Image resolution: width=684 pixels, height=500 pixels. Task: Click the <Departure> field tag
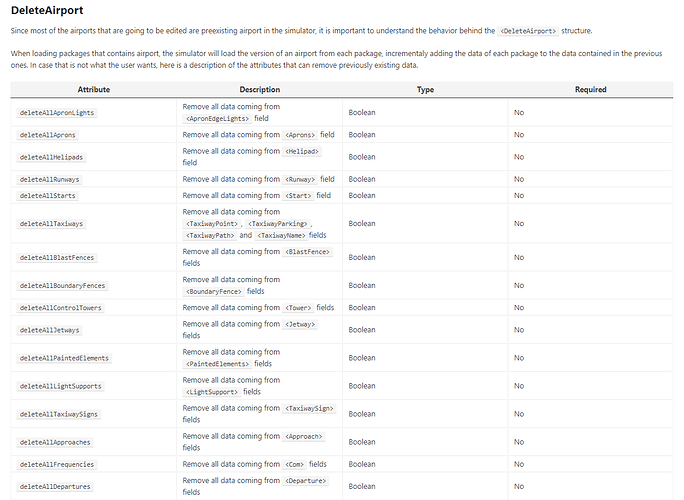coord(305,481)
